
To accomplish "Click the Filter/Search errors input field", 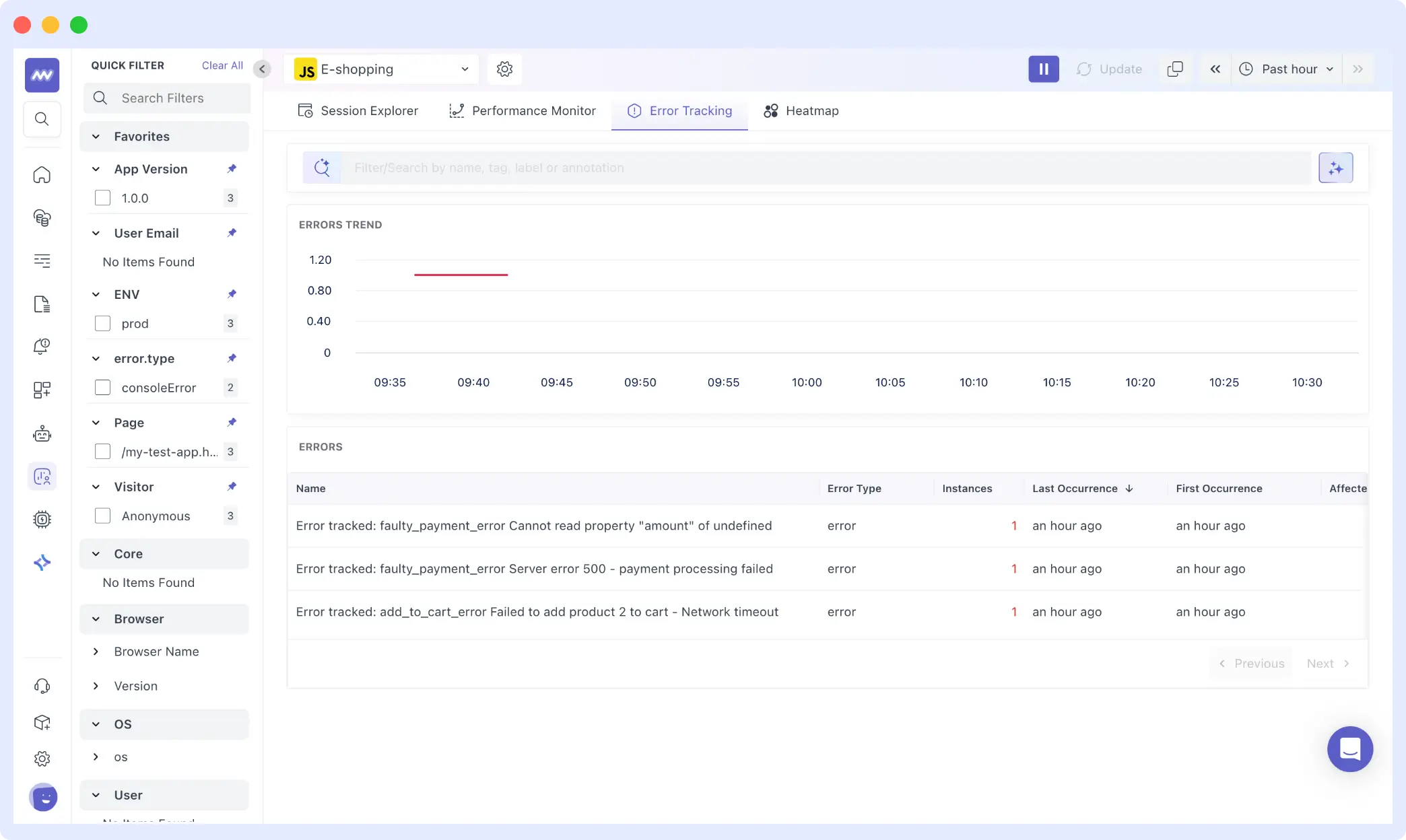I will [741, 168].
